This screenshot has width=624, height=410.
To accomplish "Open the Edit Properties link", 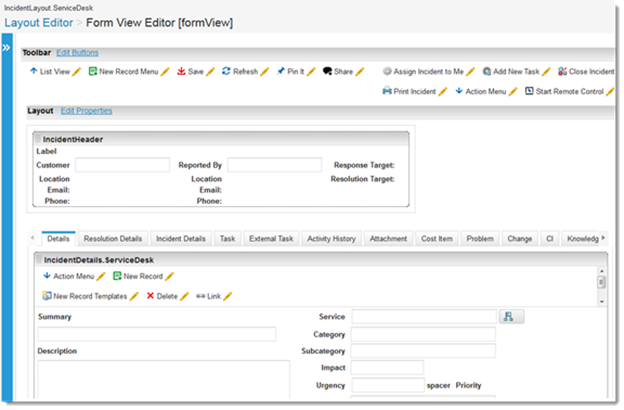I will 86,111.
